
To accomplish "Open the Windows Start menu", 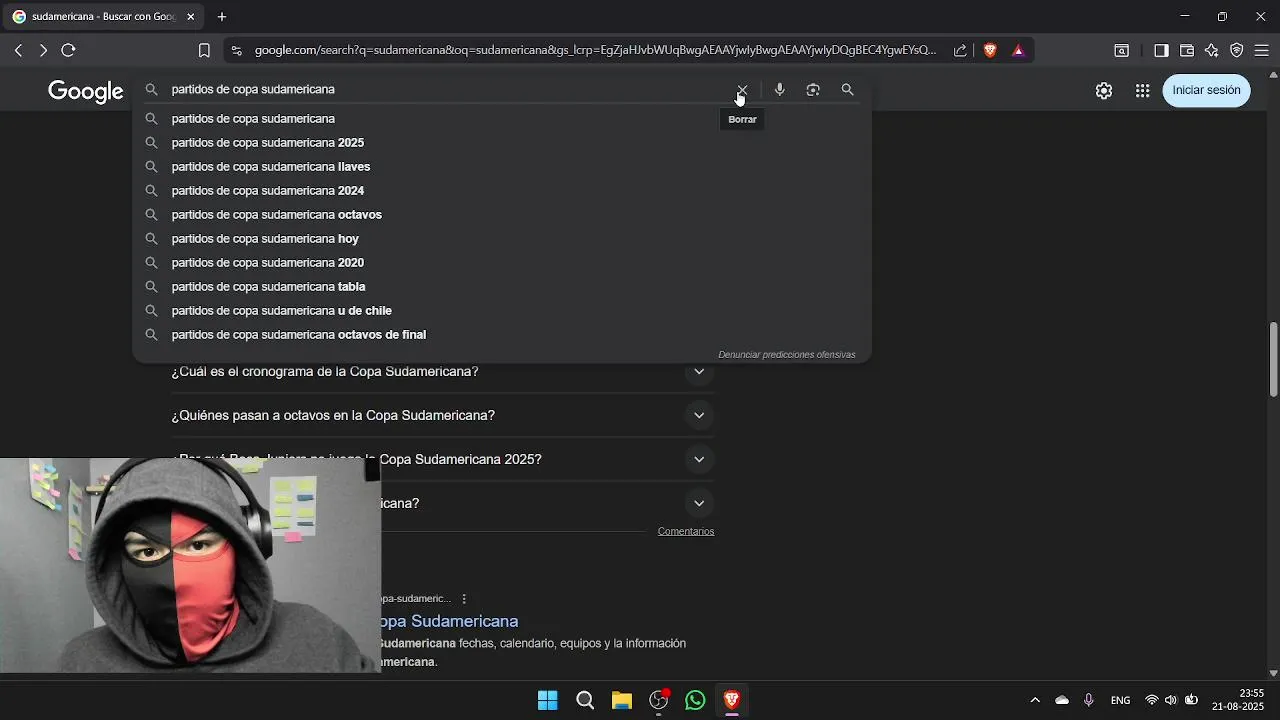I will pos(548,700).
